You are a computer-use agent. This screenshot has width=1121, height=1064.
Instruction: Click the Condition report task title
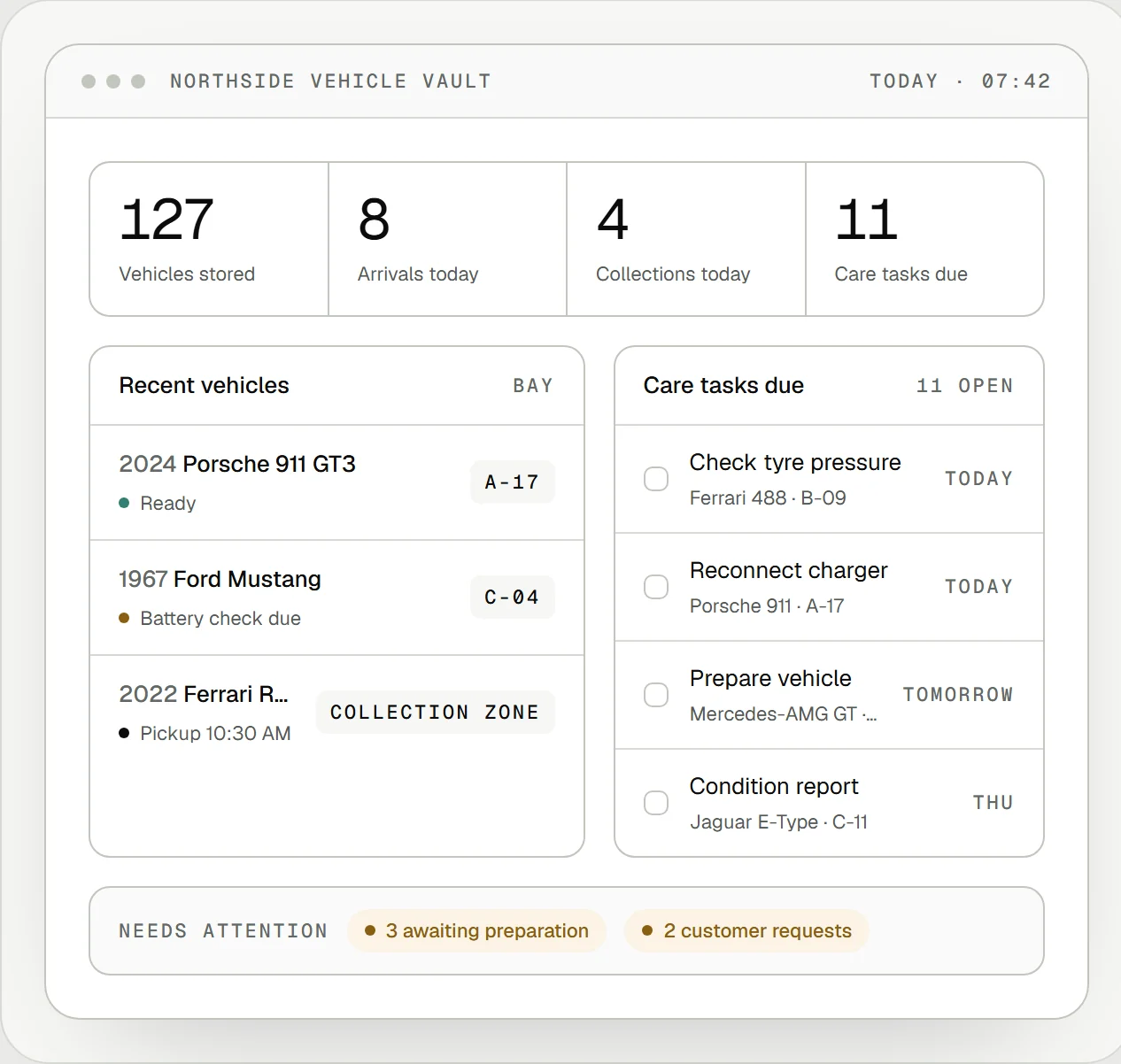(774, 786)
